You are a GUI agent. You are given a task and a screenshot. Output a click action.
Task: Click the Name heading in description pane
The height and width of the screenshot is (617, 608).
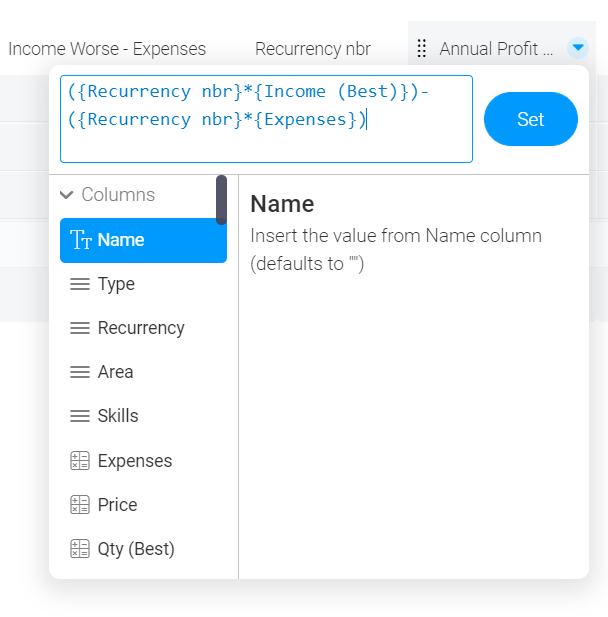coord(282,204)
